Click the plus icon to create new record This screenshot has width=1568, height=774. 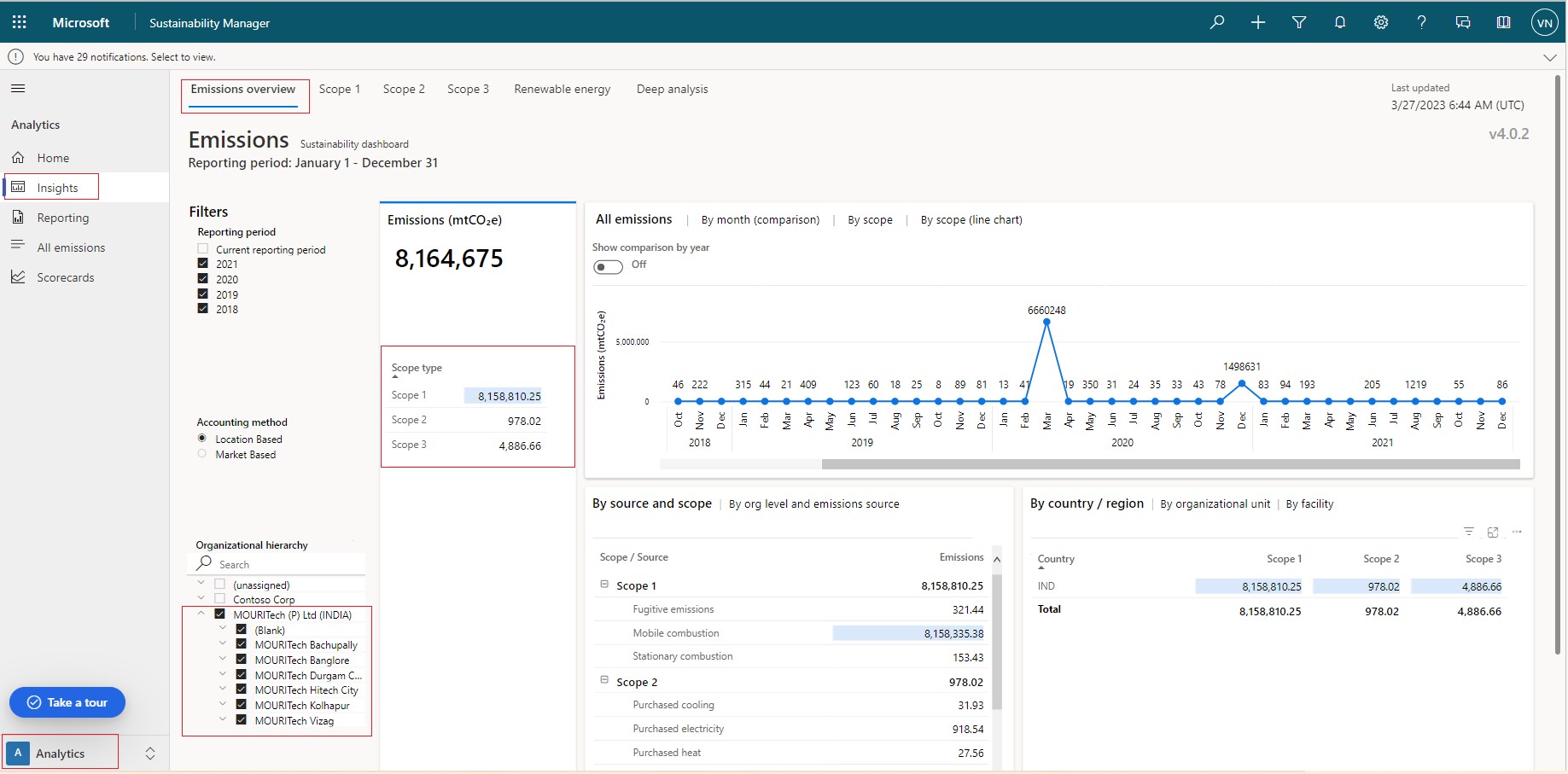coord(1258,22)
